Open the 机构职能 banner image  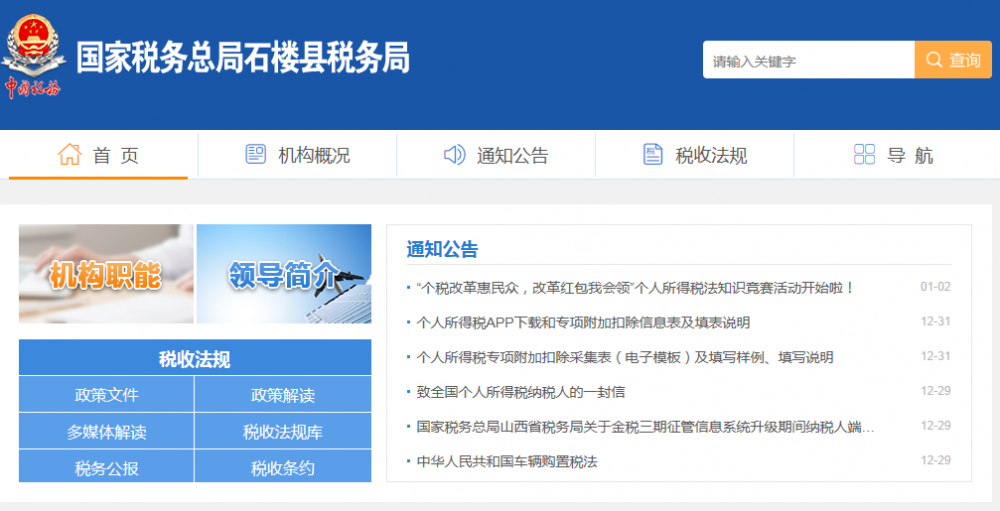[106, 274]
